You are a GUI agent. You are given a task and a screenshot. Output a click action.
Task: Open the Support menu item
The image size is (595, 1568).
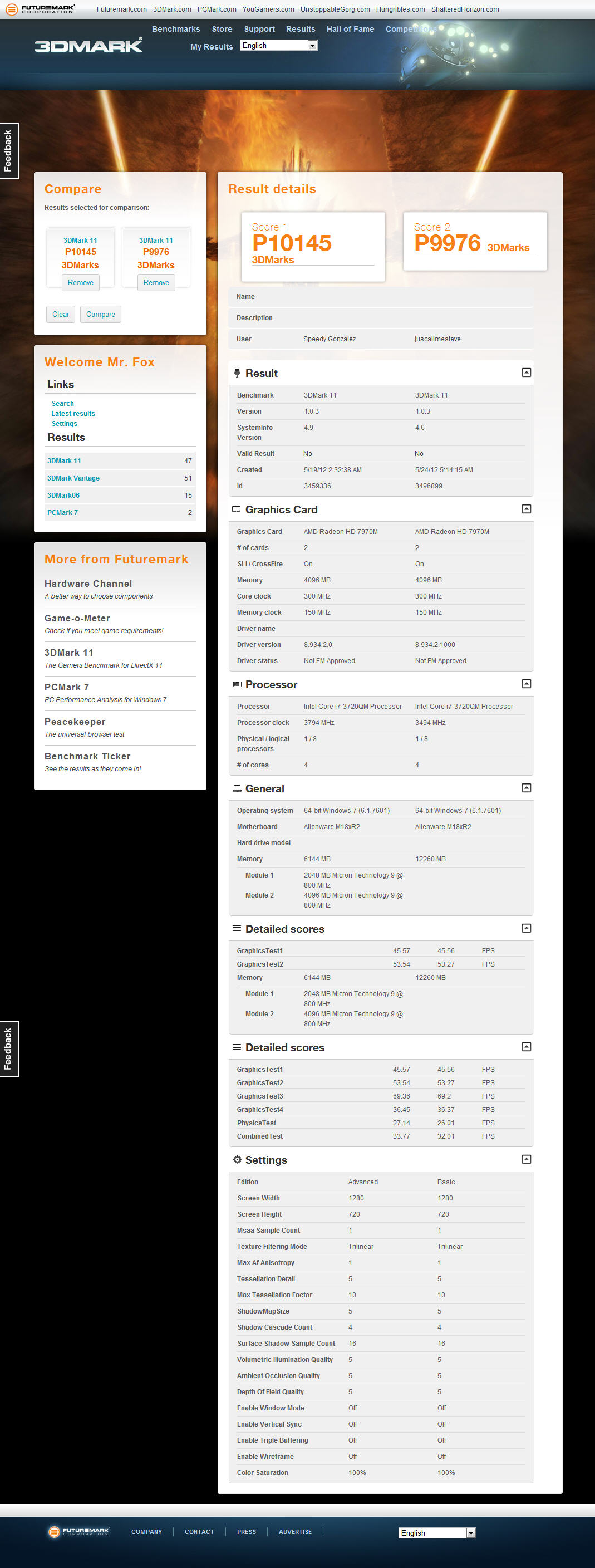[259, 29]
